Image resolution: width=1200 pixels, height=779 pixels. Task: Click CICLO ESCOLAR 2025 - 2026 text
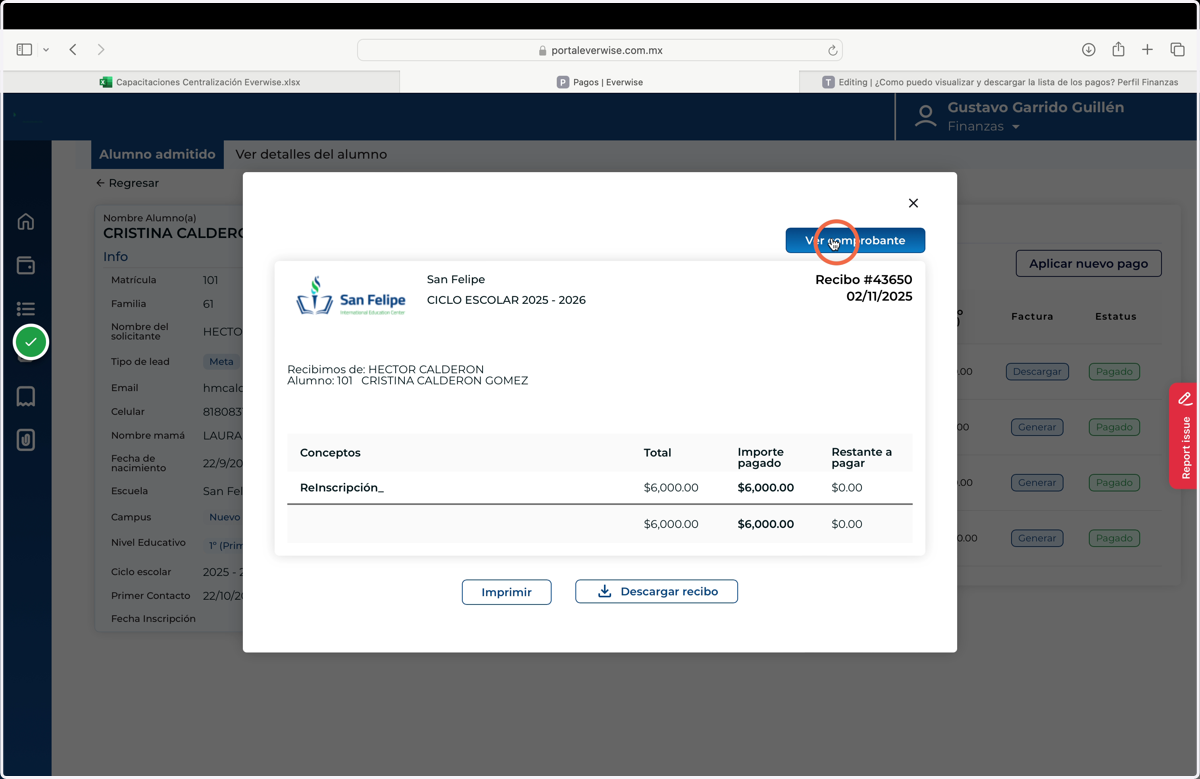pyautogui.click(x=506, y=300)
